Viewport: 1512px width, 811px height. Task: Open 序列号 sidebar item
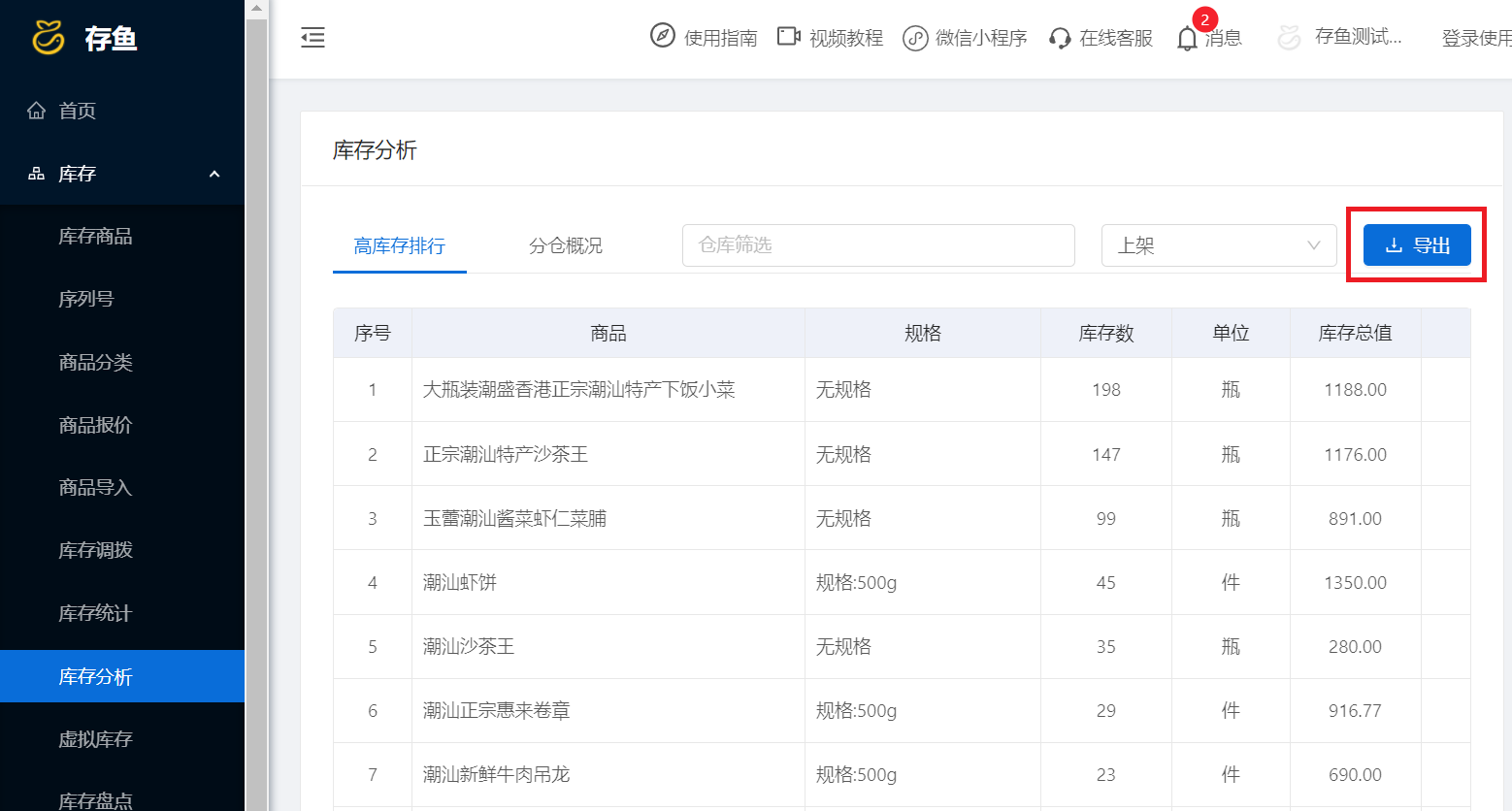(x=122, y=299)
